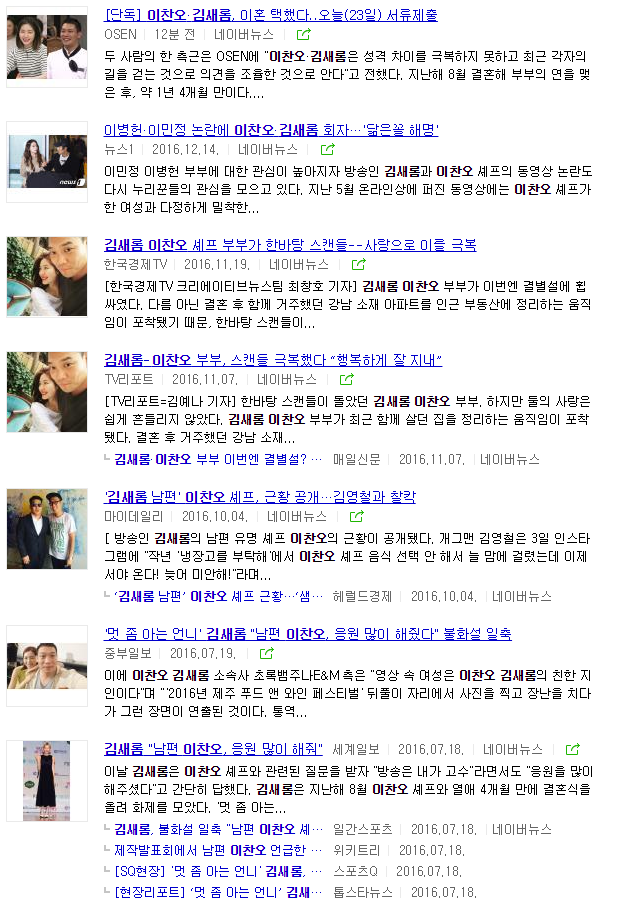
Task: Click share icon on 마이데일리 article
Action: point(357,516)
